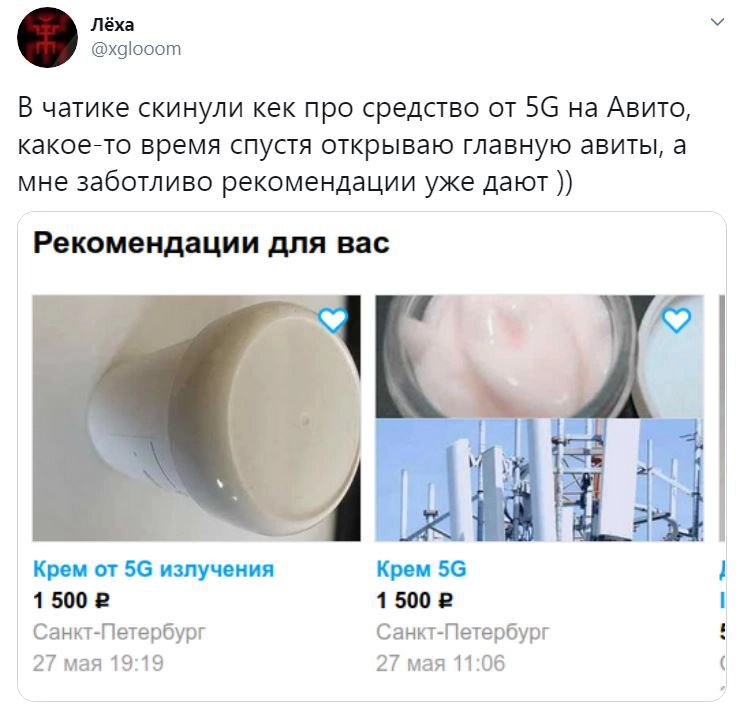Click Санкт-Петербург under Крем 5G listing

click(x=463, y=632)
